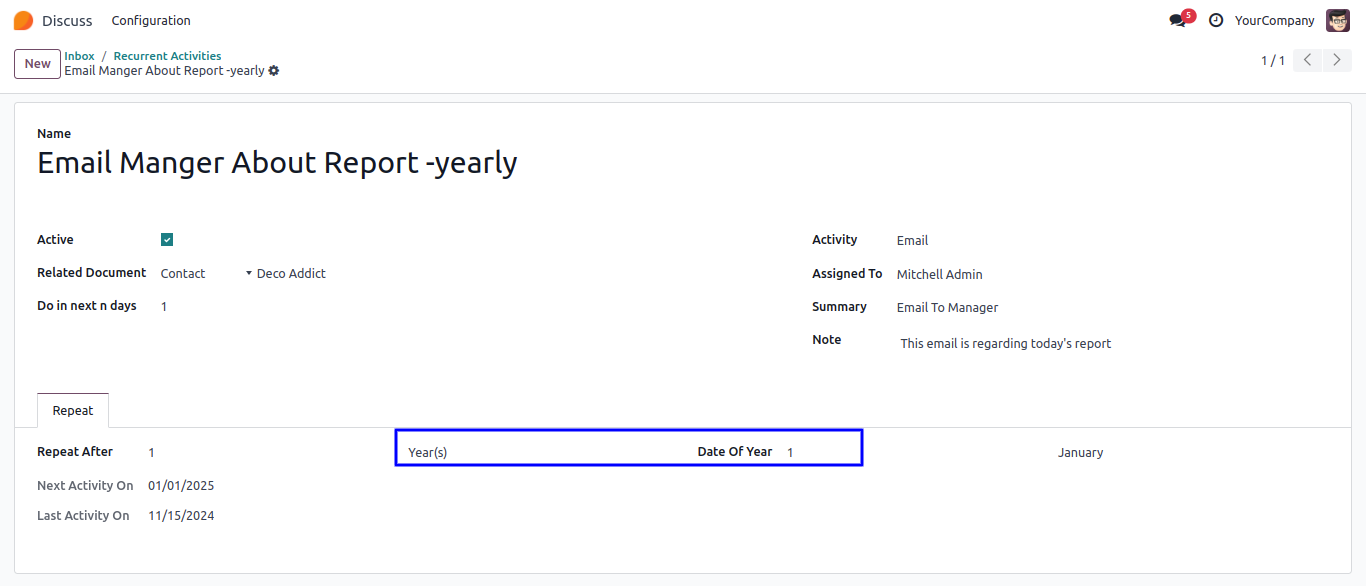Image resolution: width=1366 pixels, height=586 pixels.
Task: Open Recurrent Activities breadcrumb link
Action: pos(167,56)
